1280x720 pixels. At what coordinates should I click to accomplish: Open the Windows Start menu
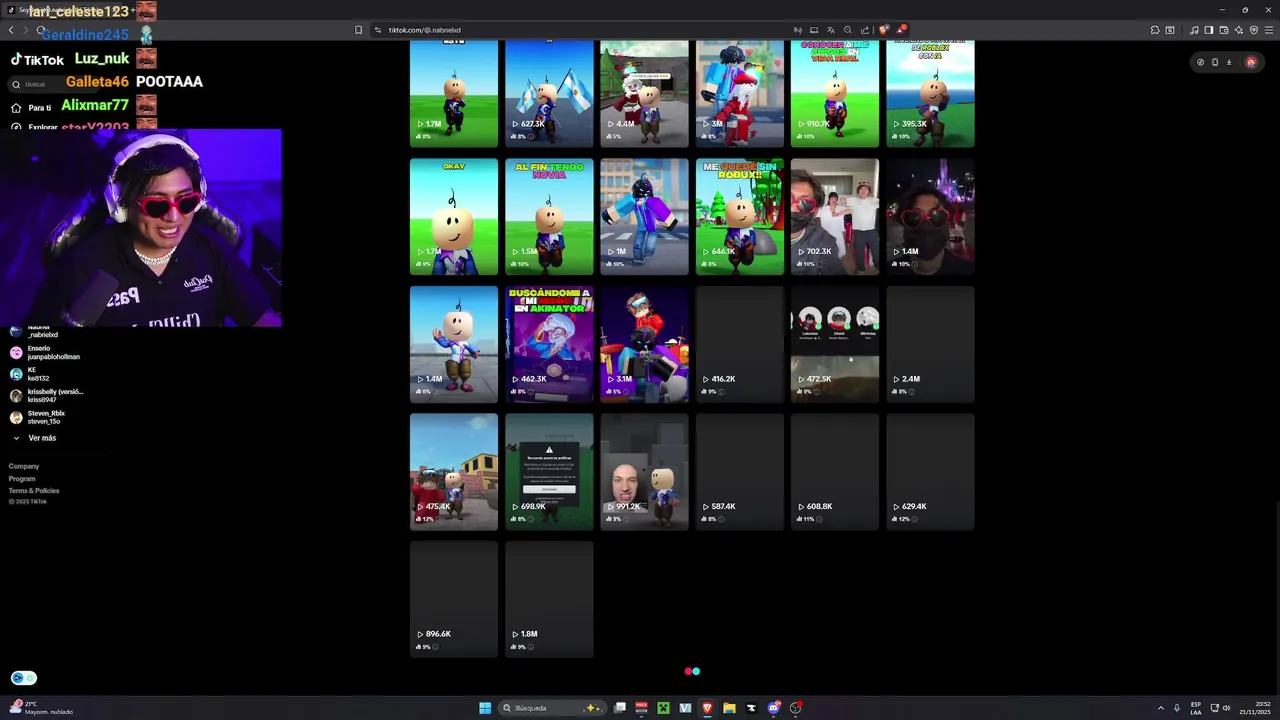pos(485,708)
